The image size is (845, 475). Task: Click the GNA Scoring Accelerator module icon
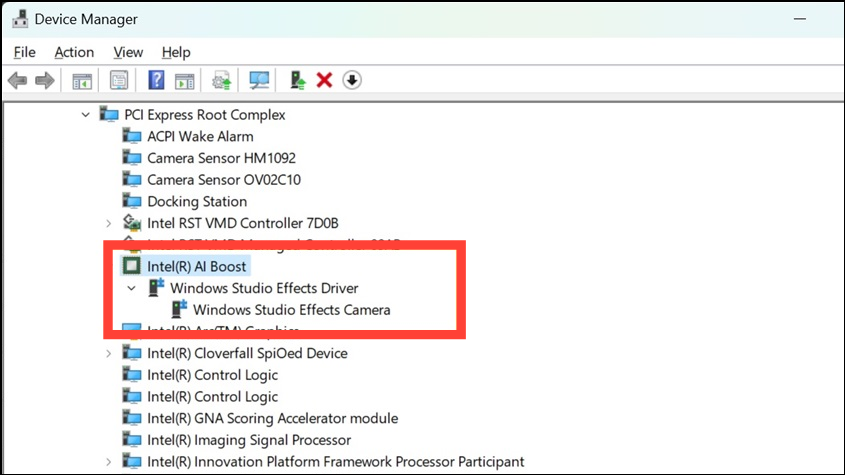pos(132,418)
